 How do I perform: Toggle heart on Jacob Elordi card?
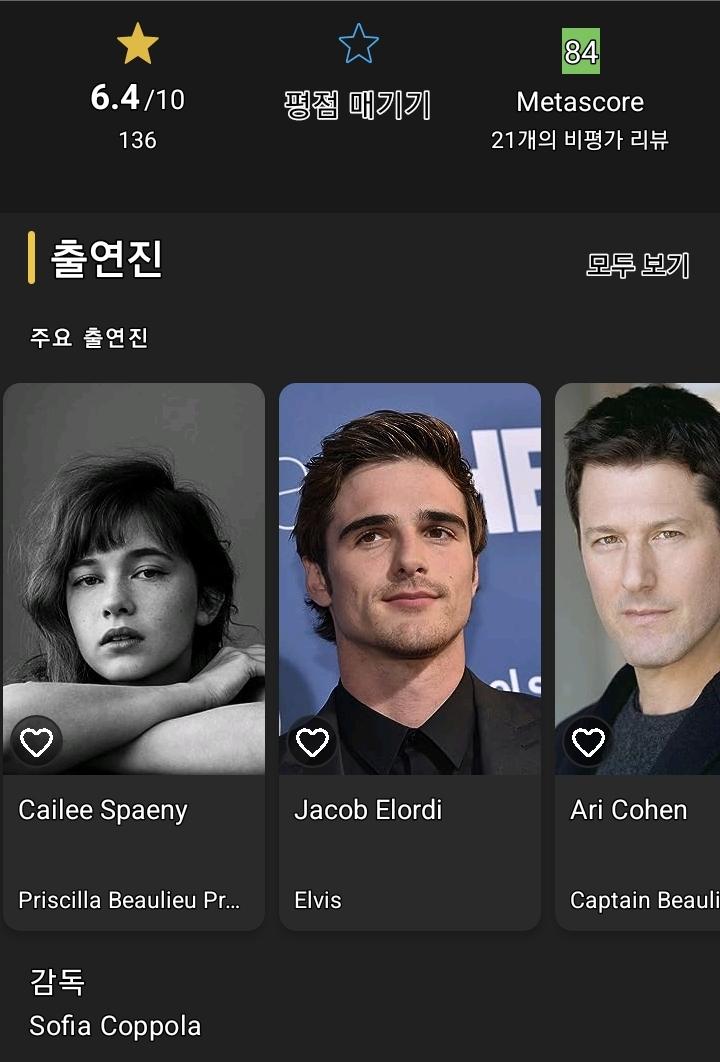click(x=312, y=742)
